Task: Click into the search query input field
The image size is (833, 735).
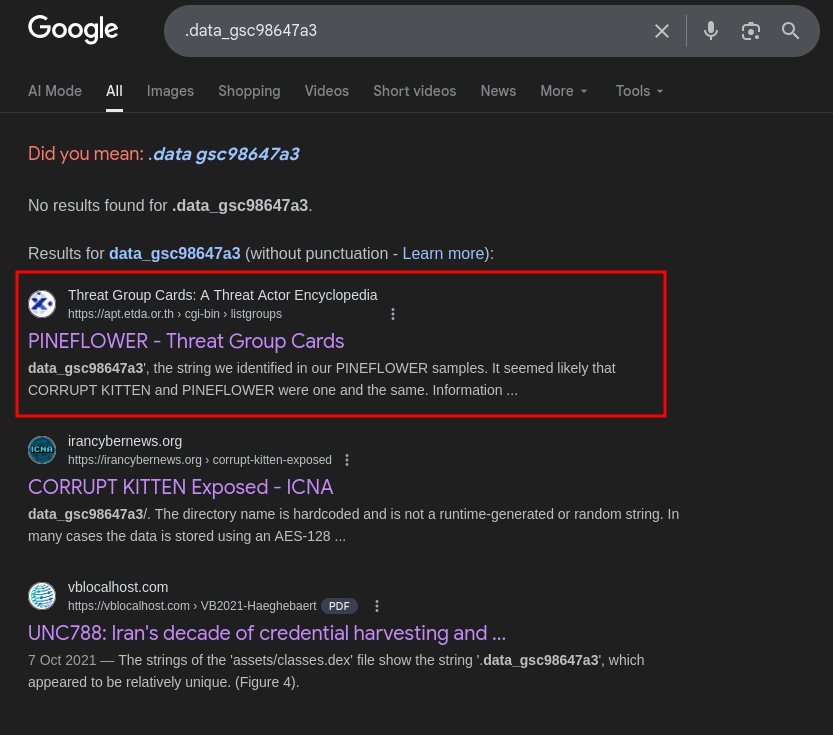Action: pos(400,31)
